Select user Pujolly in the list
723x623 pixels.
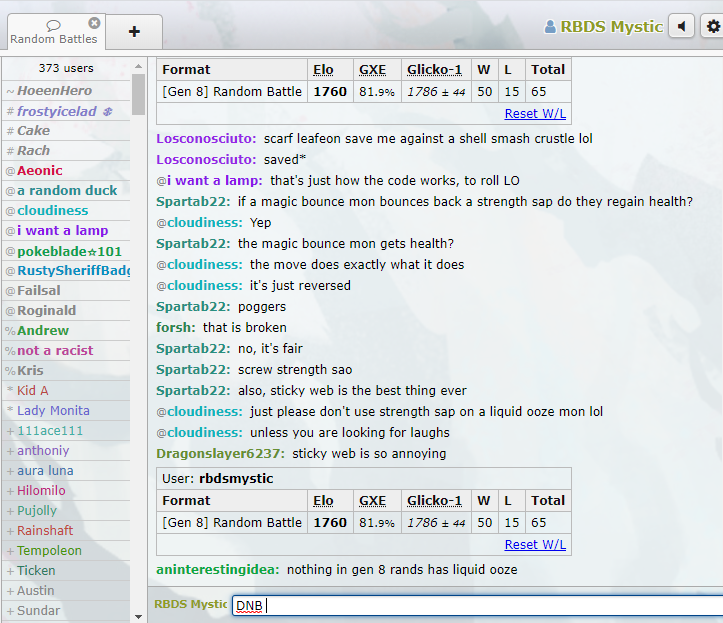coord(66,510)
